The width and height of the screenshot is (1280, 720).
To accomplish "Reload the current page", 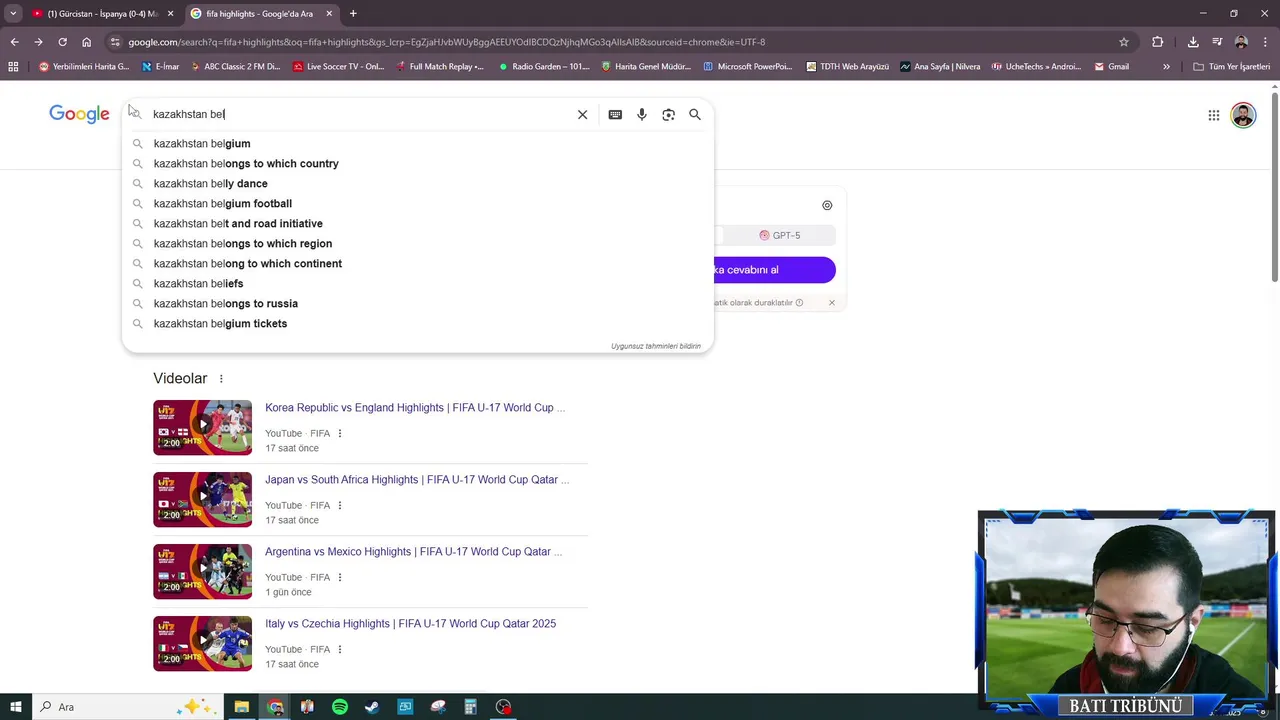I will point(62,42).
